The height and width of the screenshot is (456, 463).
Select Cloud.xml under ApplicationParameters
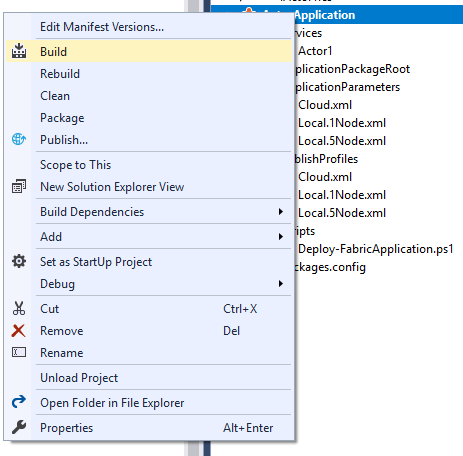coord(325,105)
